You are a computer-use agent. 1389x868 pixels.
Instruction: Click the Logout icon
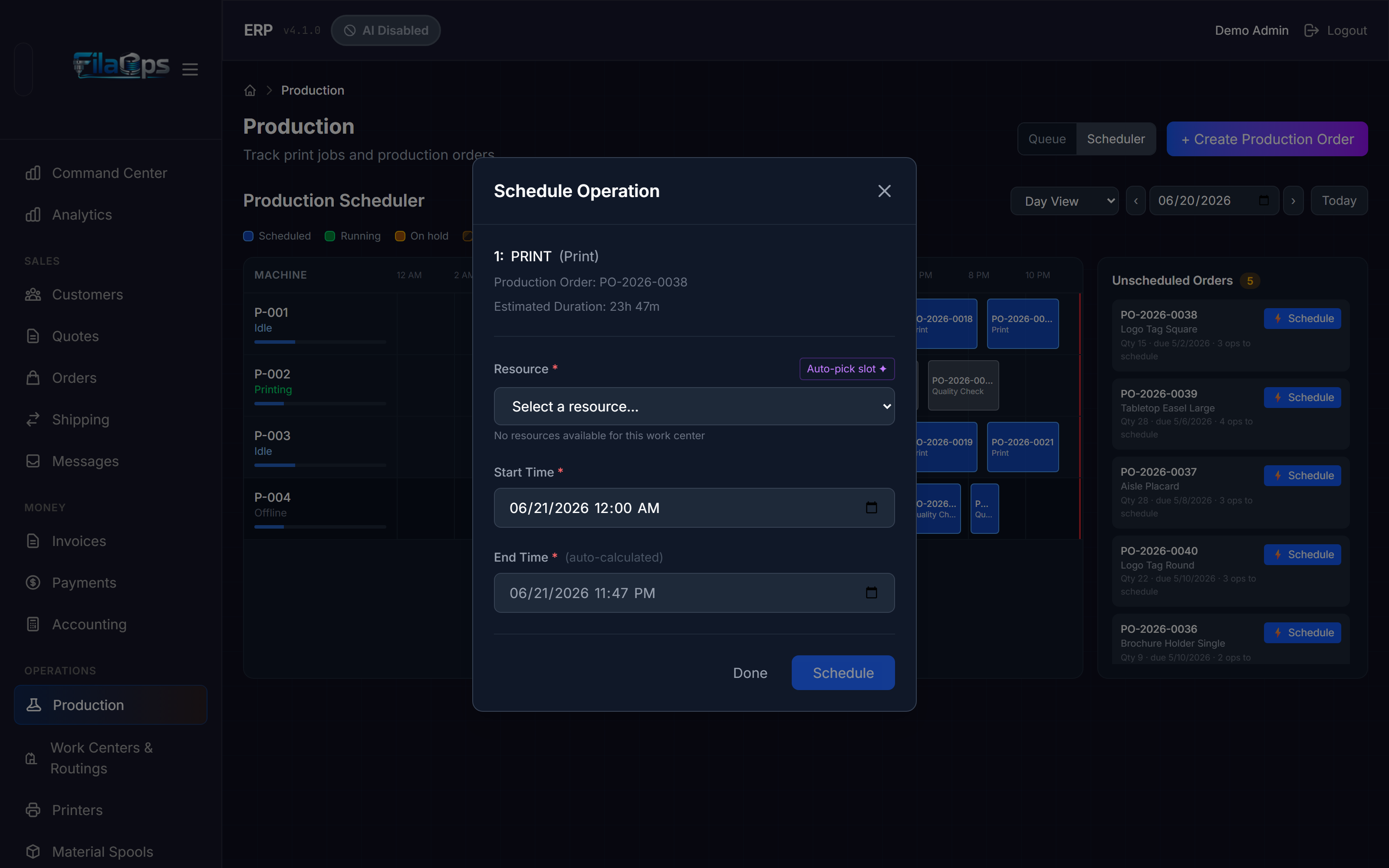(x=1311, y=30)
